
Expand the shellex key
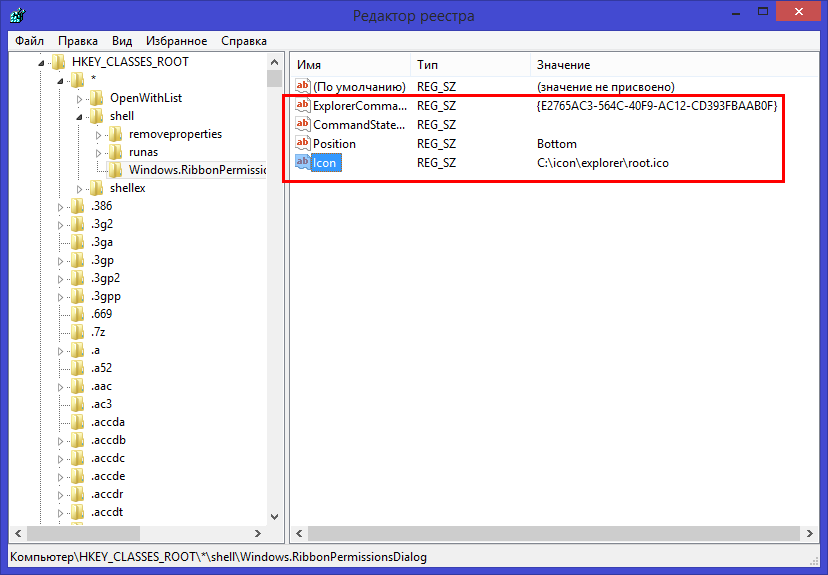click(x=79, y=189)
